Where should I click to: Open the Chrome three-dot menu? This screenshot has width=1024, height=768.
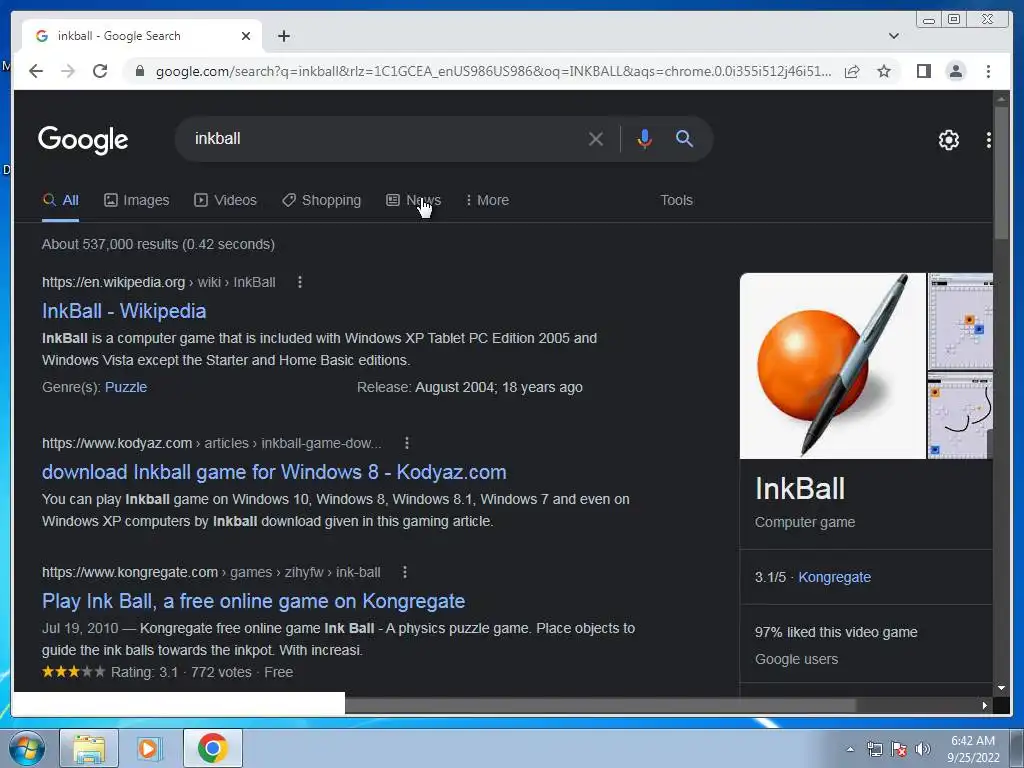[x=988, y=71]
